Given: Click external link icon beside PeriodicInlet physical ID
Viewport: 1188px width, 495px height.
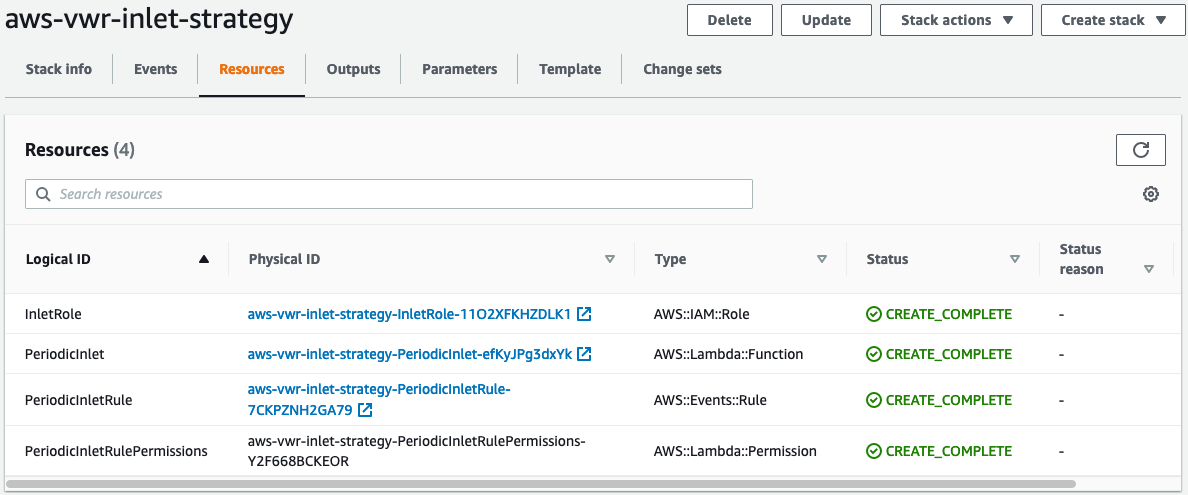Looking at the screenshot, I should coord(585,354).
